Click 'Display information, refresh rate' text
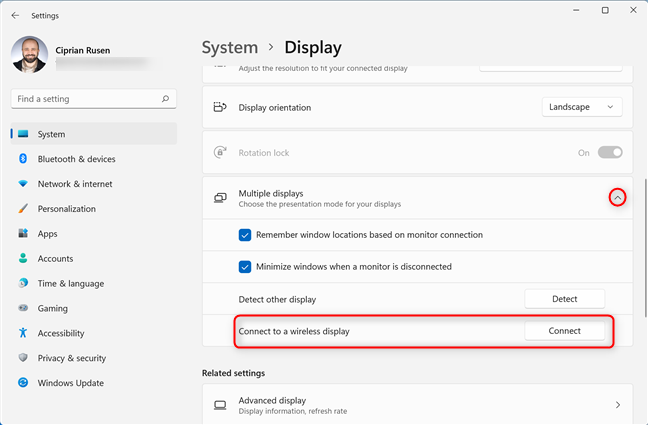This screenshot has width=648, height=425. (x=293, y=411)
